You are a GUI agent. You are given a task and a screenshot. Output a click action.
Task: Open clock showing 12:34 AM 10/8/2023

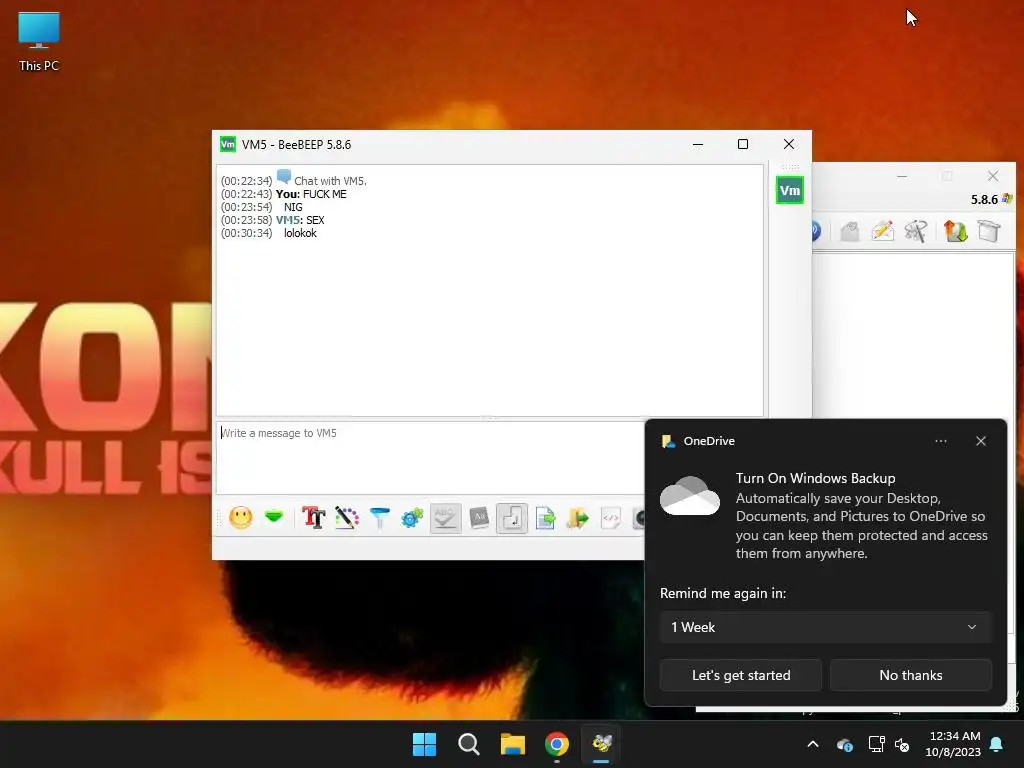[953, 744]
